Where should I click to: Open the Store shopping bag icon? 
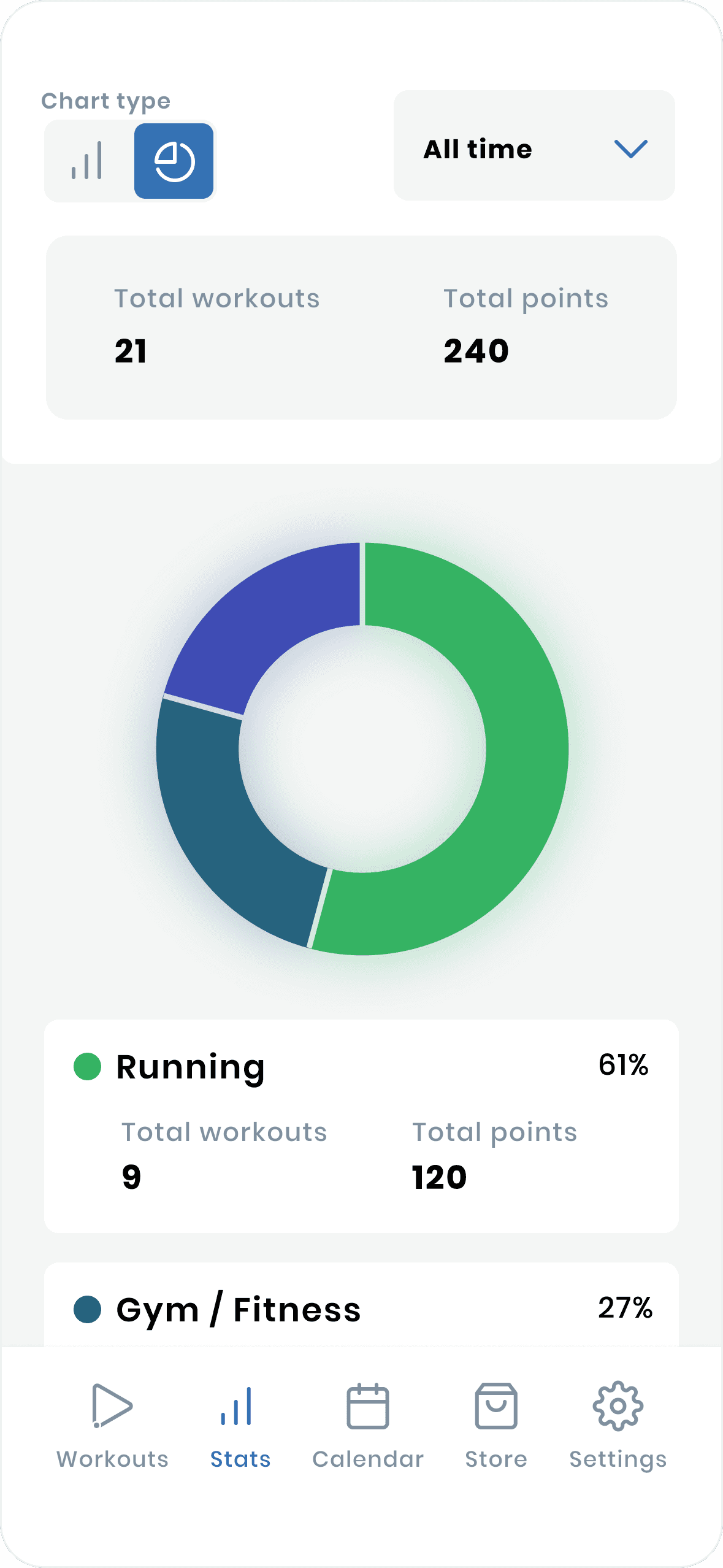[x=495, y=1406]
